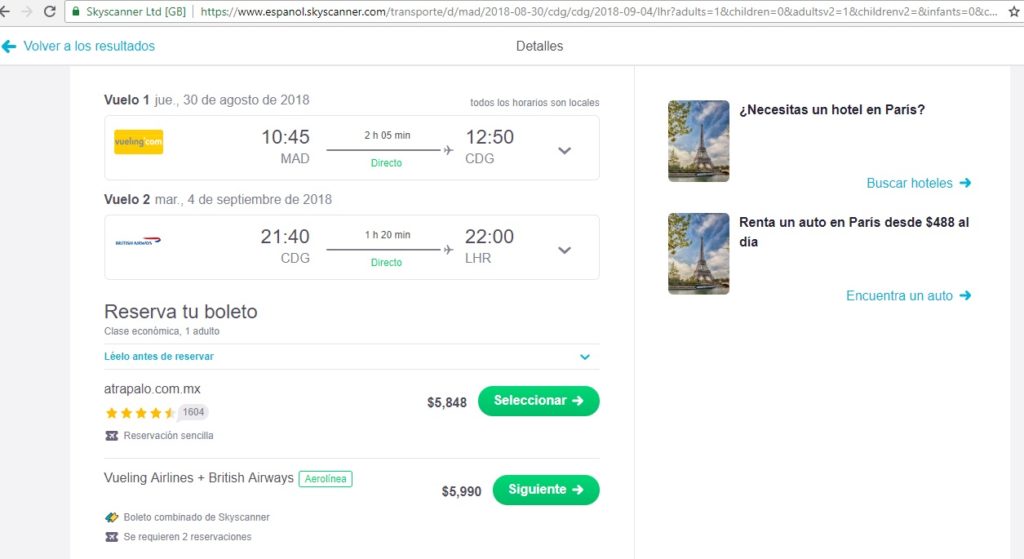Click the Vueling airline logo
The image size is (1024, 559).
tap(138, 142)
